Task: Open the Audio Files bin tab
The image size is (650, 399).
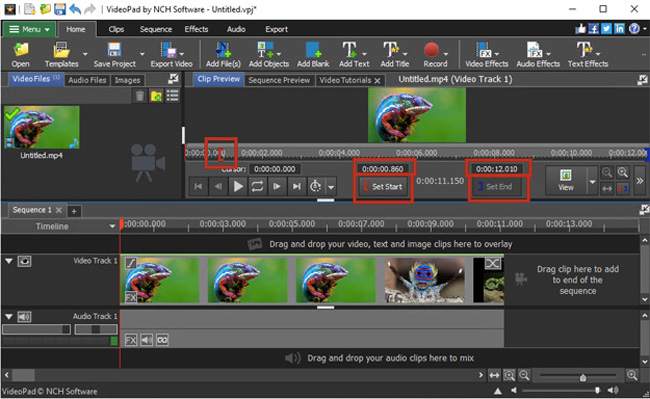Action: click(x=87, y=80)
